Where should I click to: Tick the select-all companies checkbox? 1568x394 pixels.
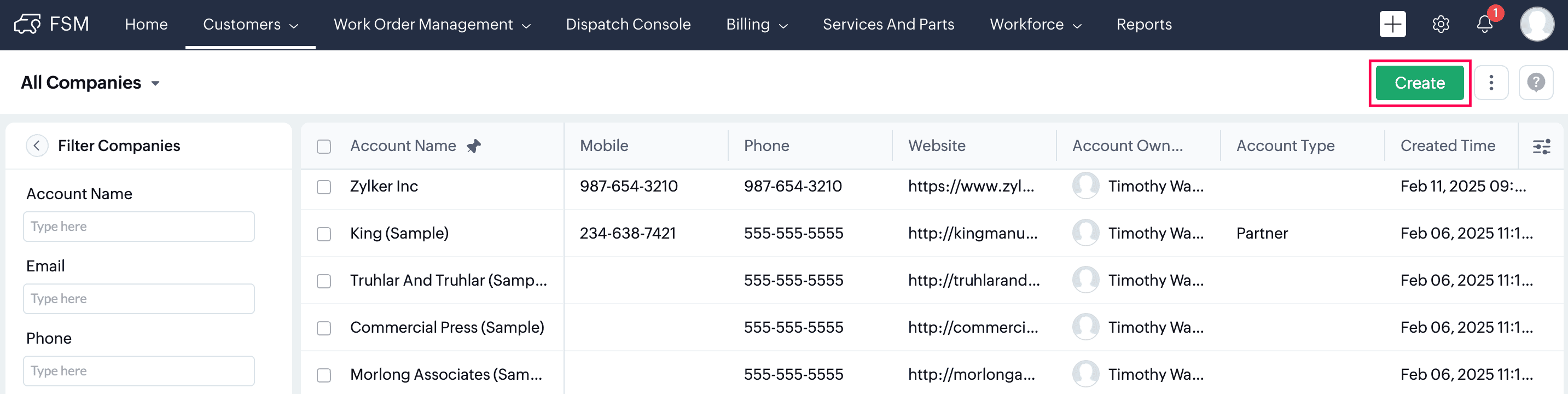(x=324, y=147)
